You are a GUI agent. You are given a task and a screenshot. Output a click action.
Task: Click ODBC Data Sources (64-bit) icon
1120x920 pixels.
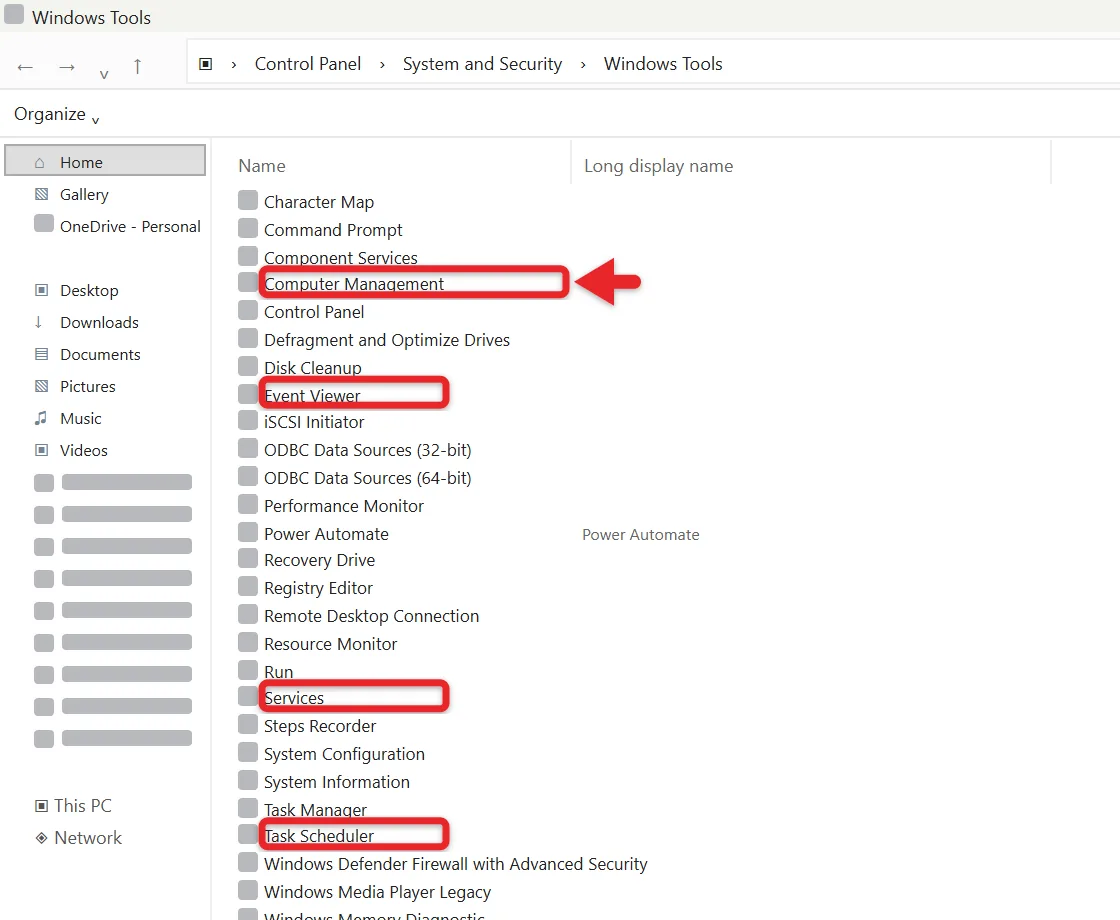248,476
